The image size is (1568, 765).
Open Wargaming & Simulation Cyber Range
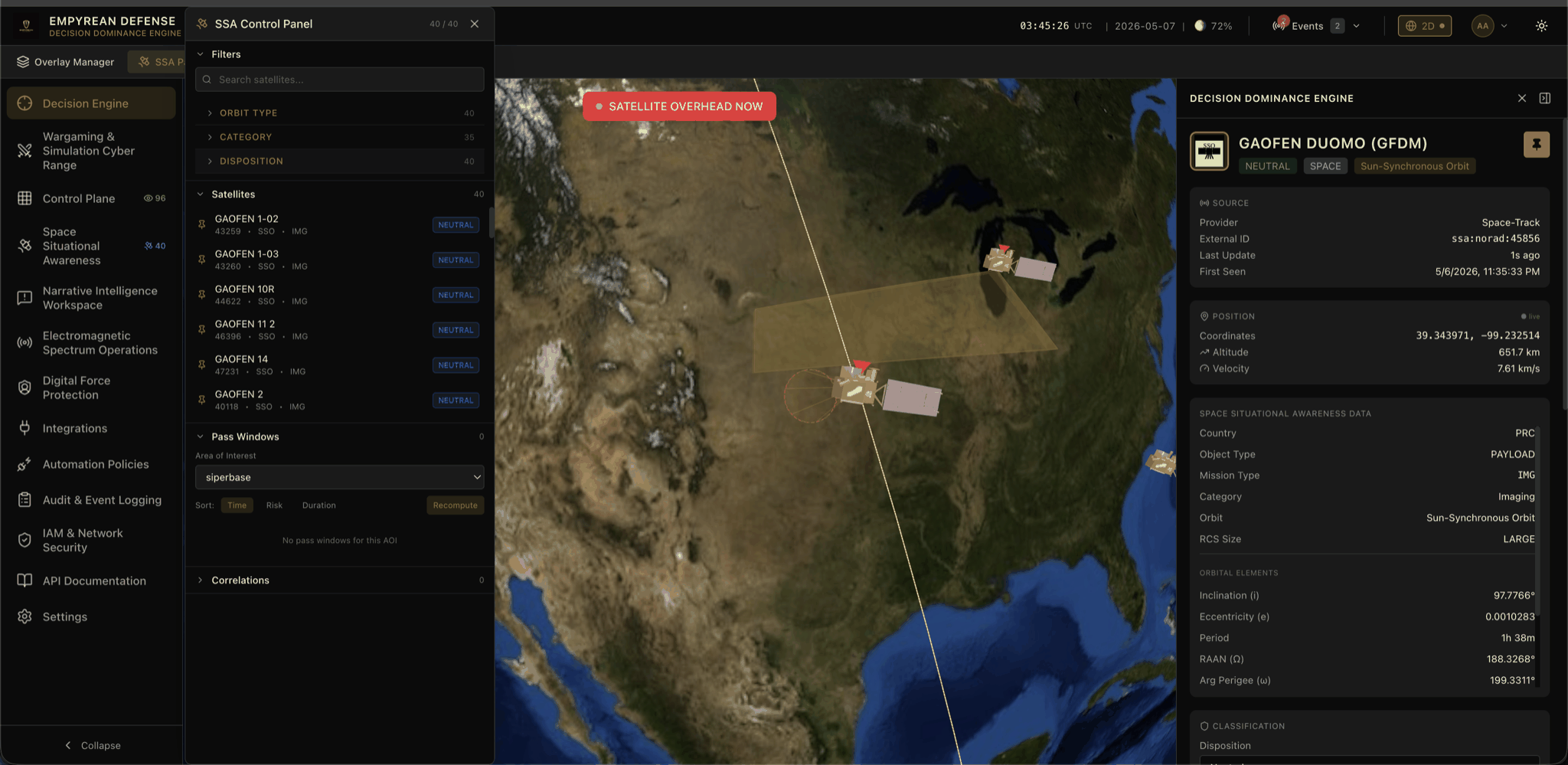pyautogui.click(x=91, y=151)
